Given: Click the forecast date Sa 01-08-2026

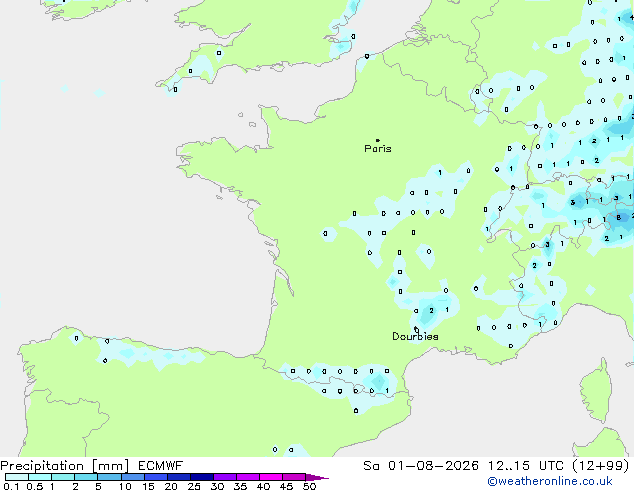Looking at the screenshot, I should coord(421,466).
